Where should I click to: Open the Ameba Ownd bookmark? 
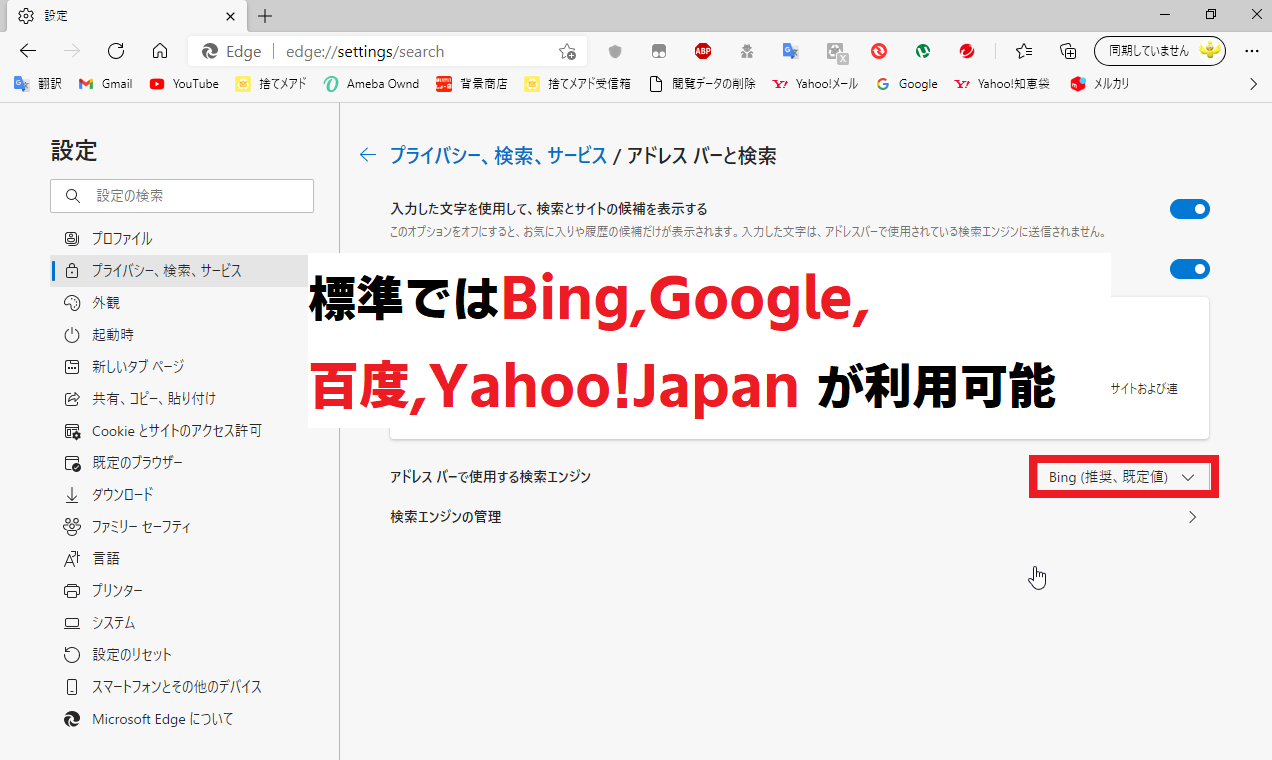pos(372,84)
